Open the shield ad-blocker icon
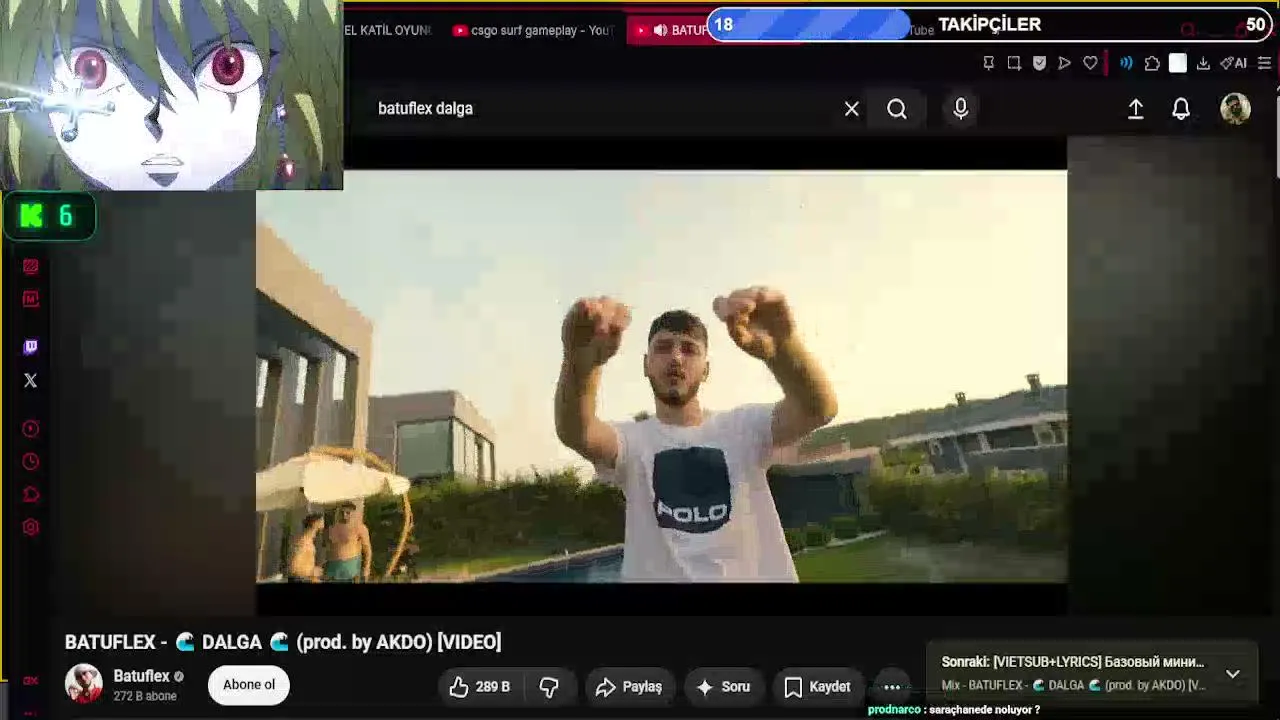This screenshot has width=1280, height=720. (1039, 63)
